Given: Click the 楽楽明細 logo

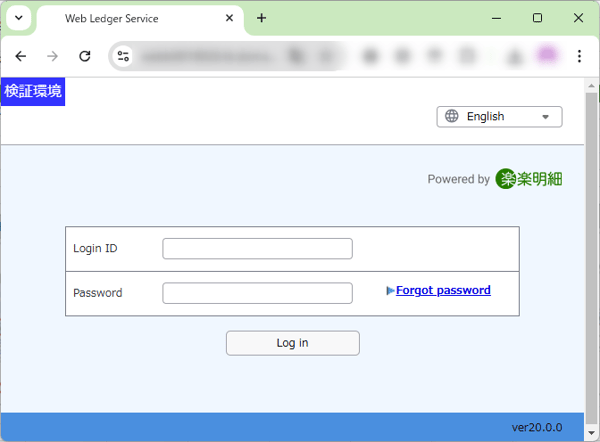Looking at the screenshot, I should tap(529, 179).
